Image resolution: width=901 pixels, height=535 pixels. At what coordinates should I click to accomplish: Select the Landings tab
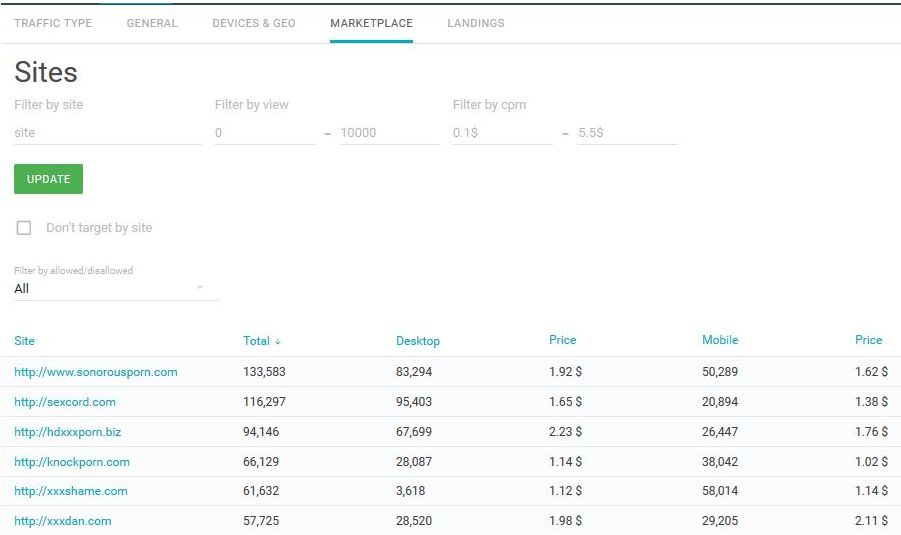(x=476, y=23)
